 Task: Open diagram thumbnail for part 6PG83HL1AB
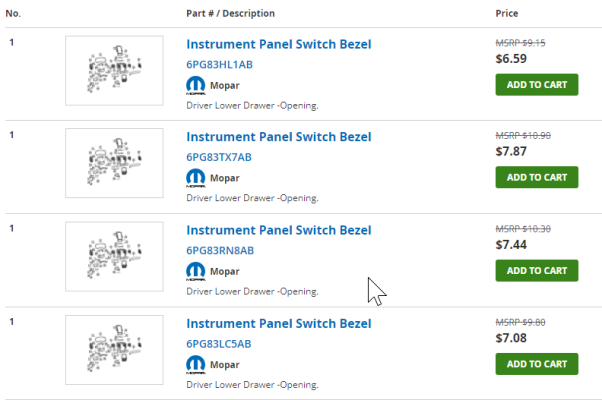[114, 71]
